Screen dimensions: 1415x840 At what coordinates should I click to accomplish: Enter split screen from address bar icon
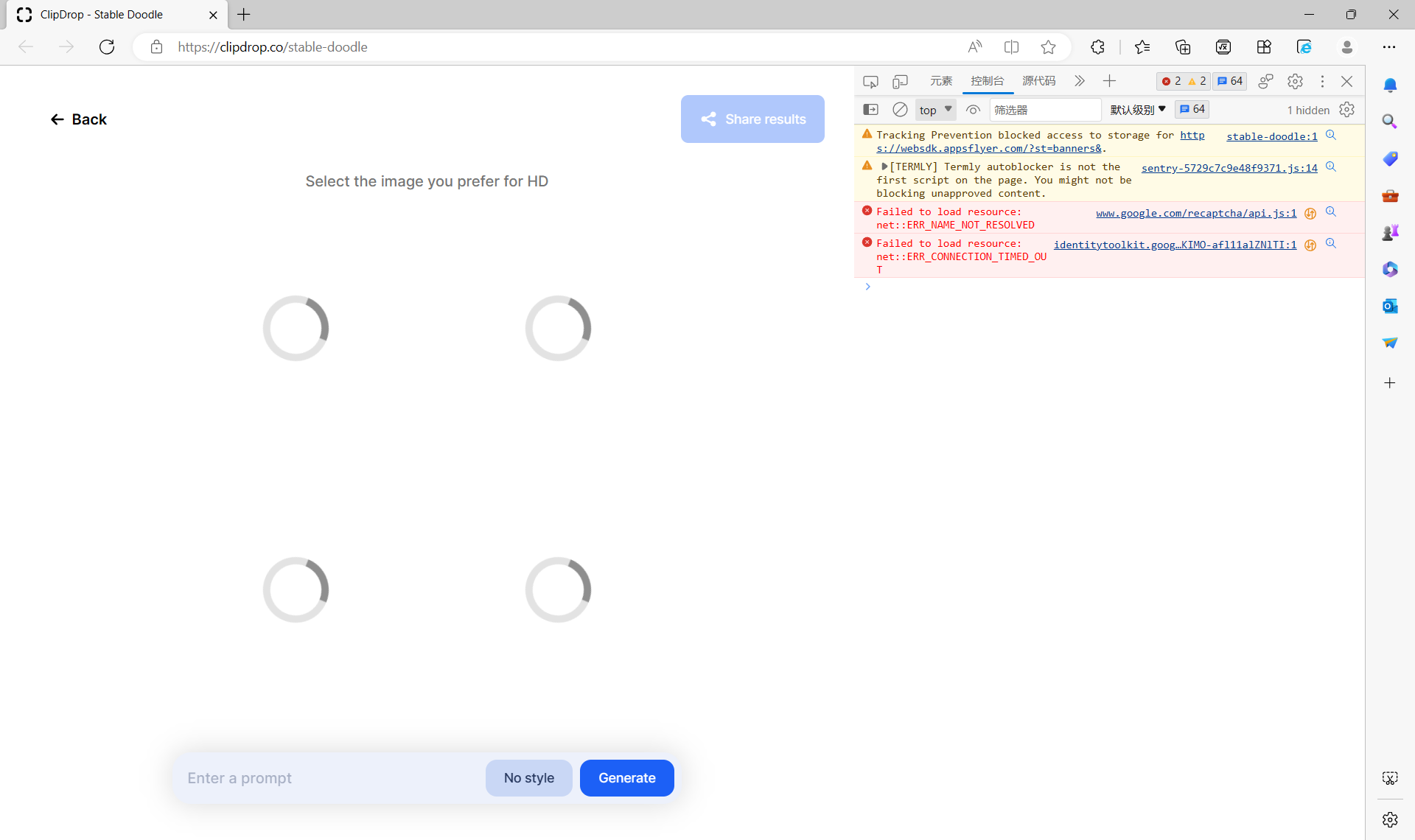point(1011,47)
